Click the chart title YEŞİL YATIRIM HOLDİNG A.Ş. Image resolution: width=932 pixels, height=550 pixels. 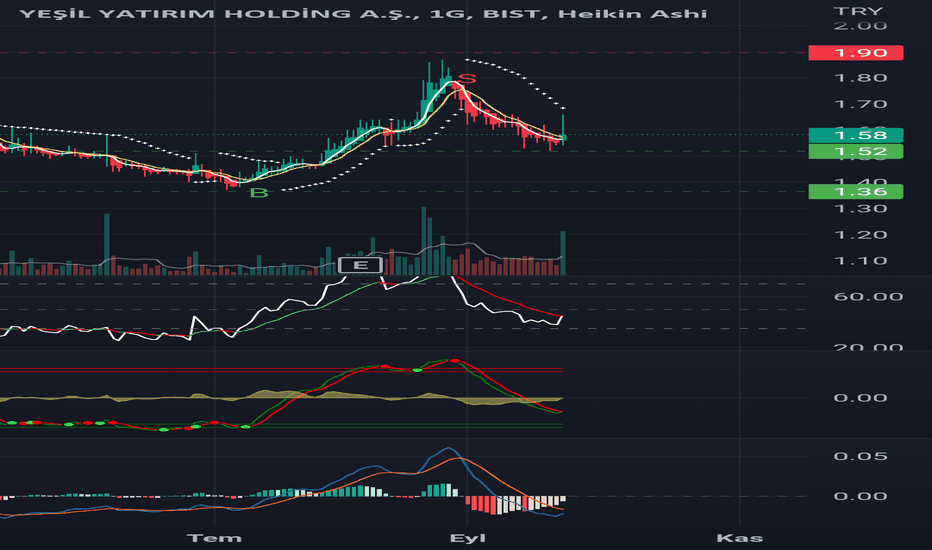[219, 14]
